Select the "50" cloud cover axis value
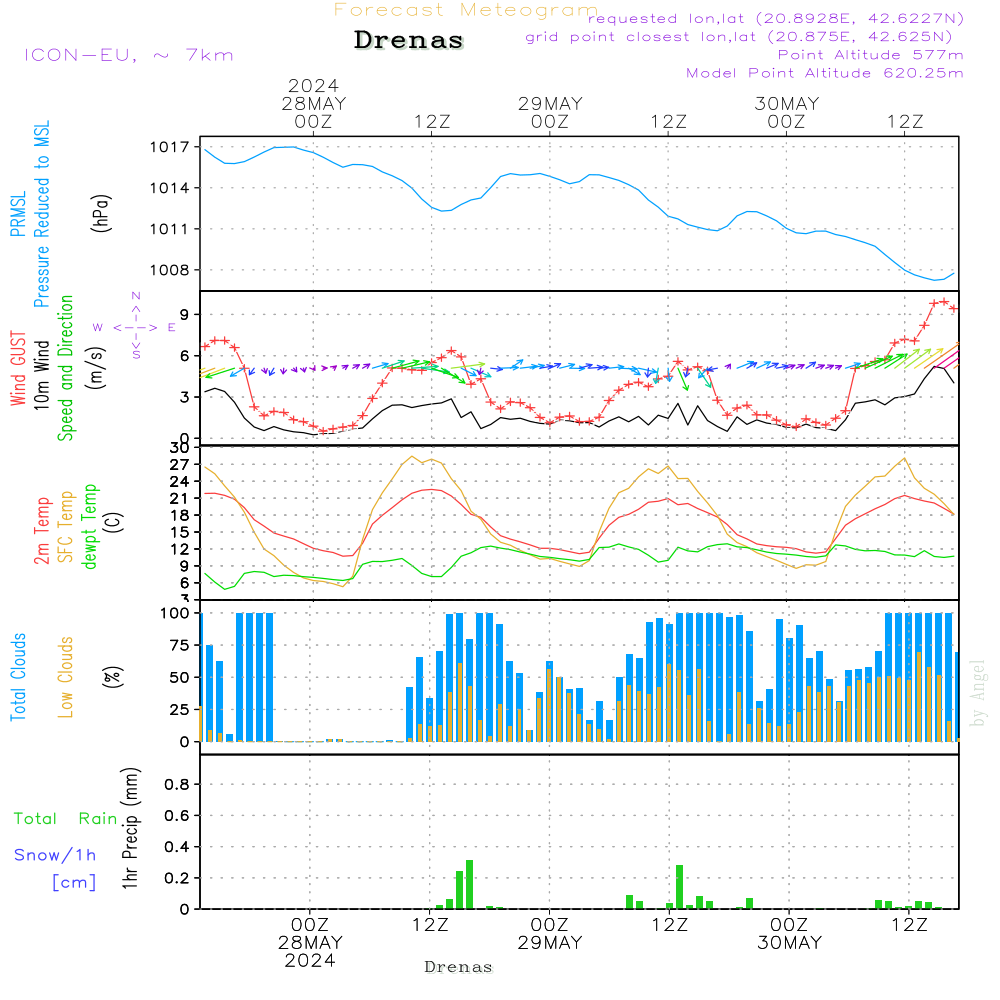This screenshot has height=1000, width=1000. (x=180, y=678)
